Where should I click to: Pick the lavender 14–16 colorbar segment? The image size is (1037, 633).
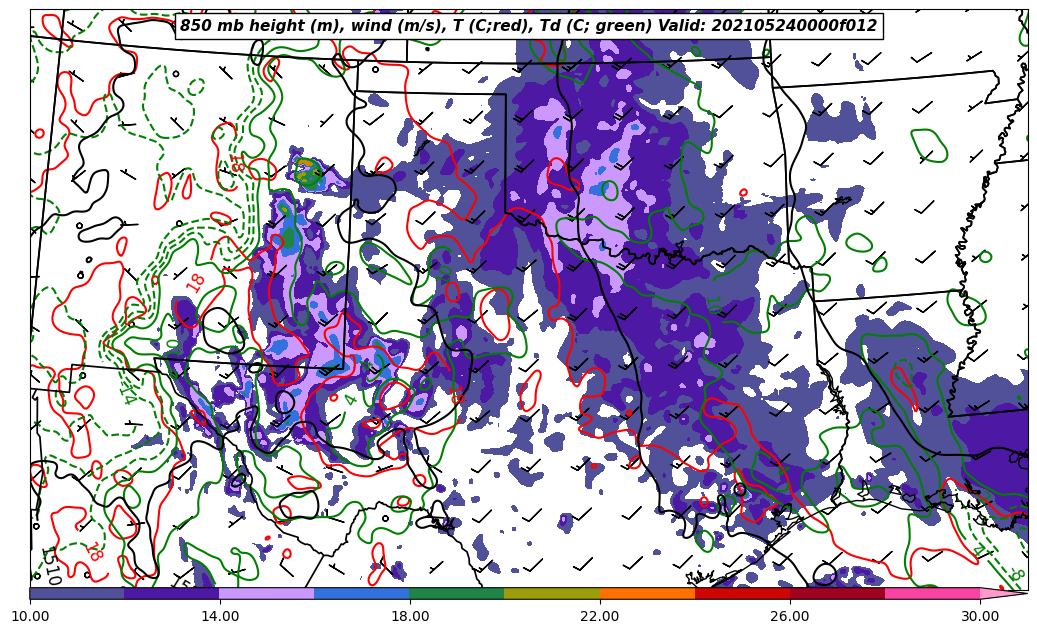[266, 593]
